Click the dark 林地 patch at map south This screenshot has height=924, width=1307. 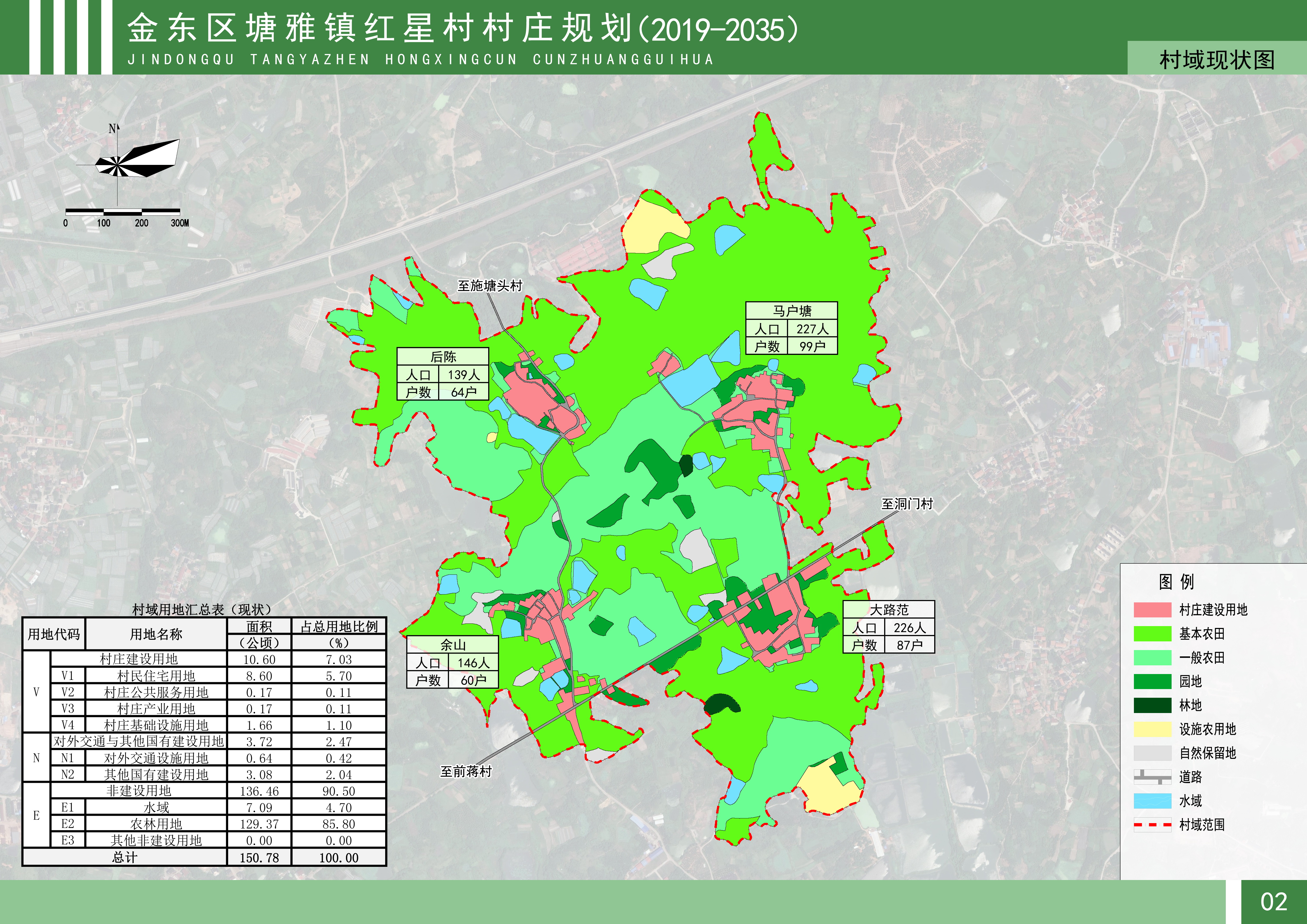[722, 703]
